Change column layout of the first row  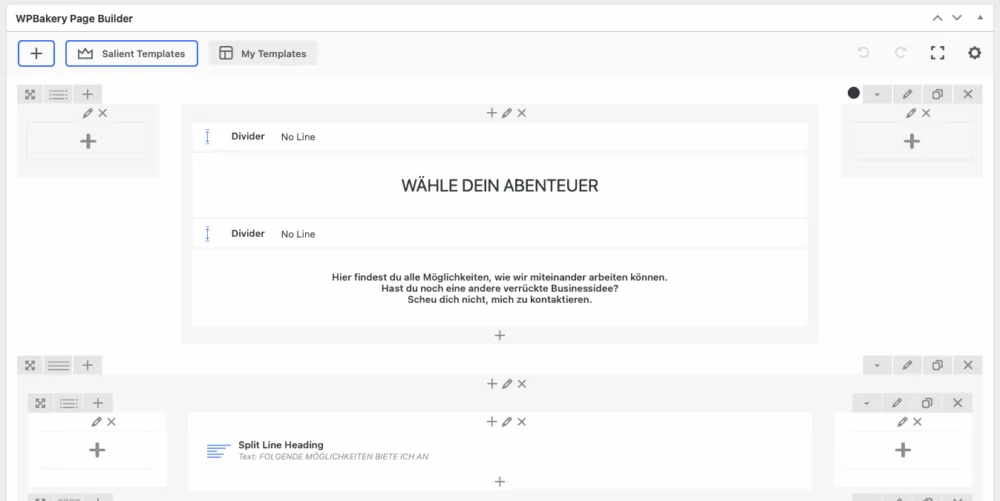59,95
